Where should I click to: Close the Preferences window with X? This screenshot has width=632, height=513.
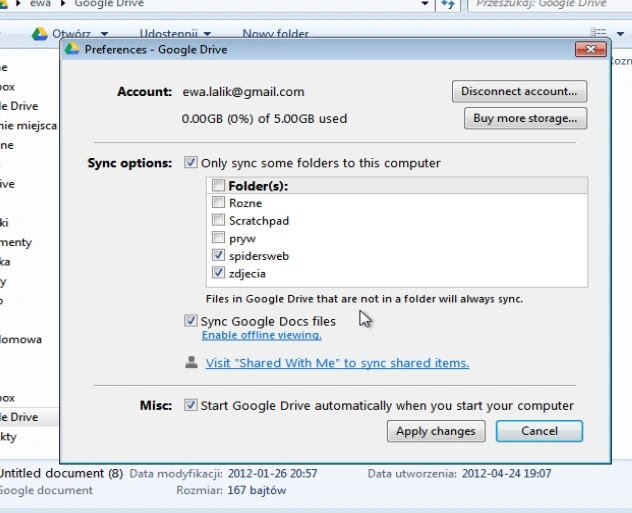click(590, 49)
